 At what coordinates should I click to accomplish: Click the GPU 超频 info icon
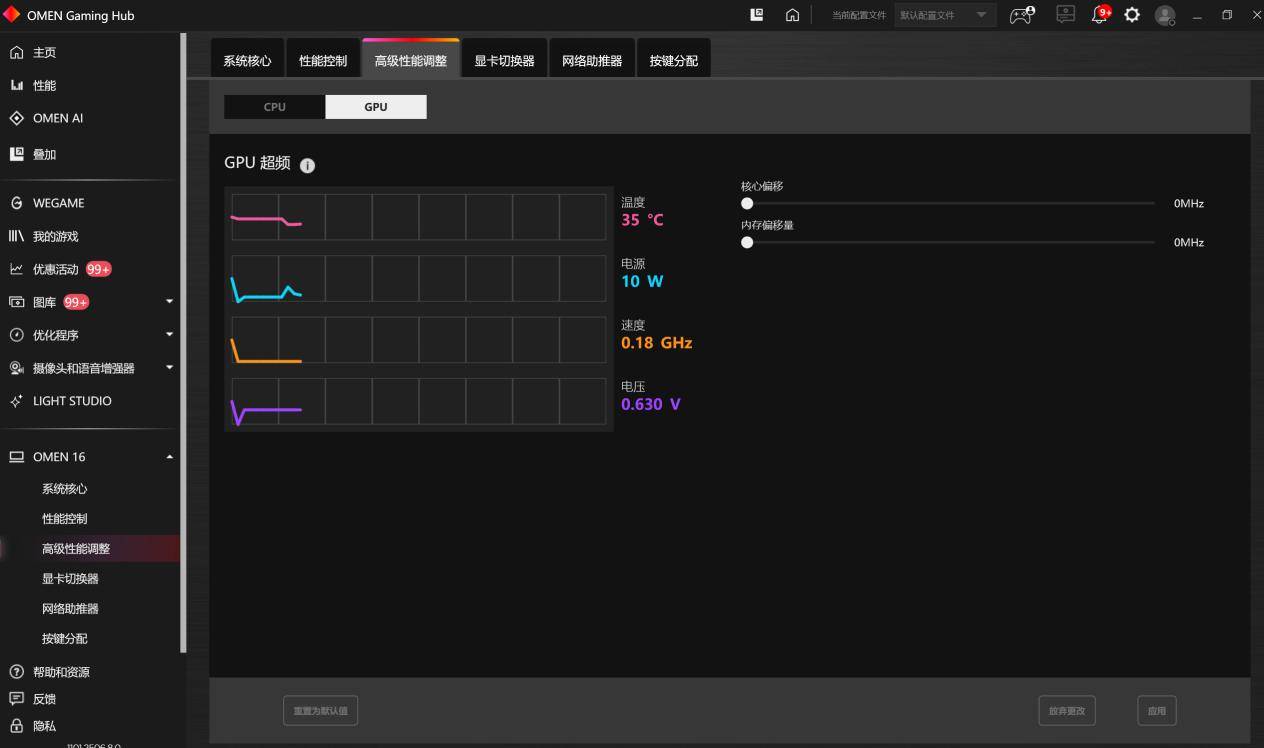coord(307,165)
